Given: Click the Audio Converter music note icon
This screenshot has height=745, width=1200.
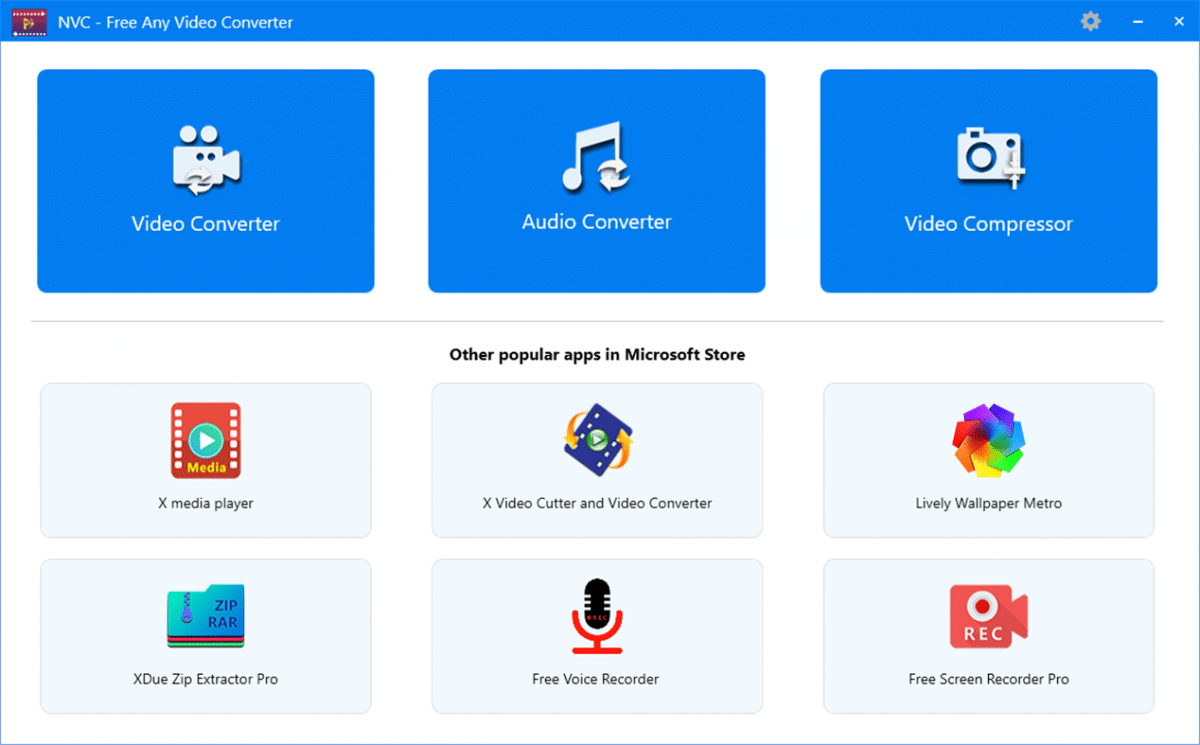Looking at the screenshot, I should pyautogui.click(x=596, y=155).
